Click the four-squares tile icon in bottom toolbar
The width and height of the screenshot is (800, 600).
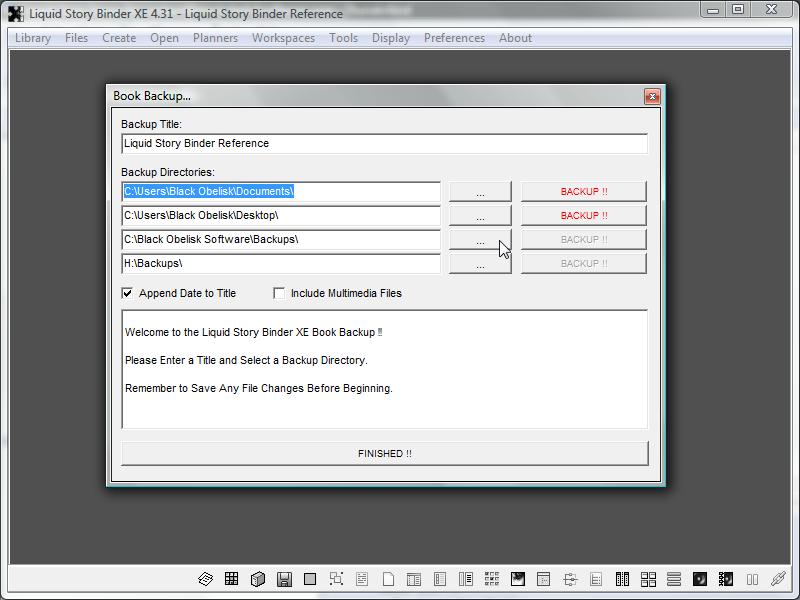(x=648, y=579)
